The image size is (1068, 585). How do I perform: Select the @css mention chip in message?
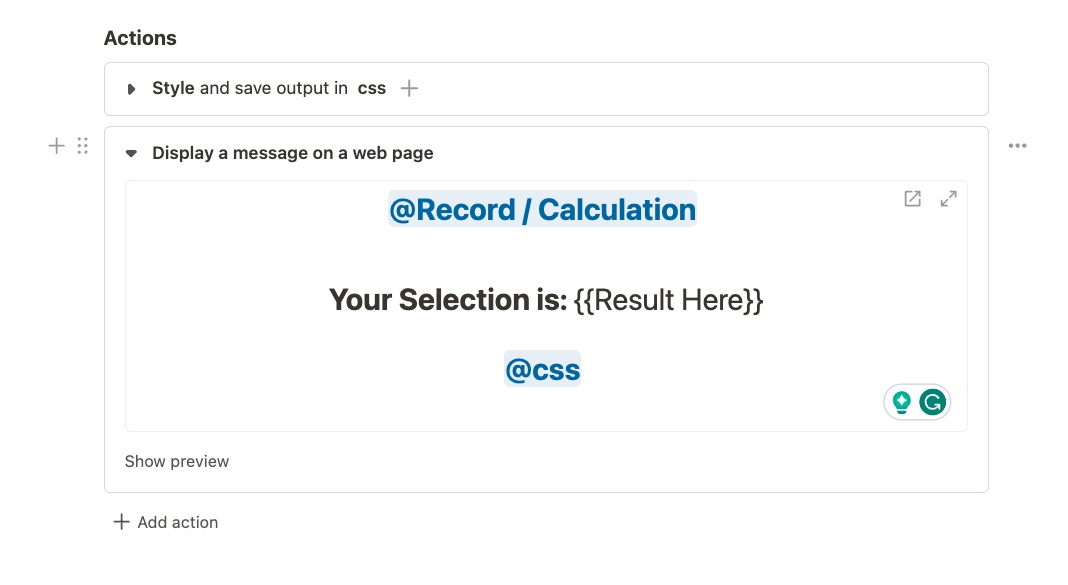(x=542, y=370)
